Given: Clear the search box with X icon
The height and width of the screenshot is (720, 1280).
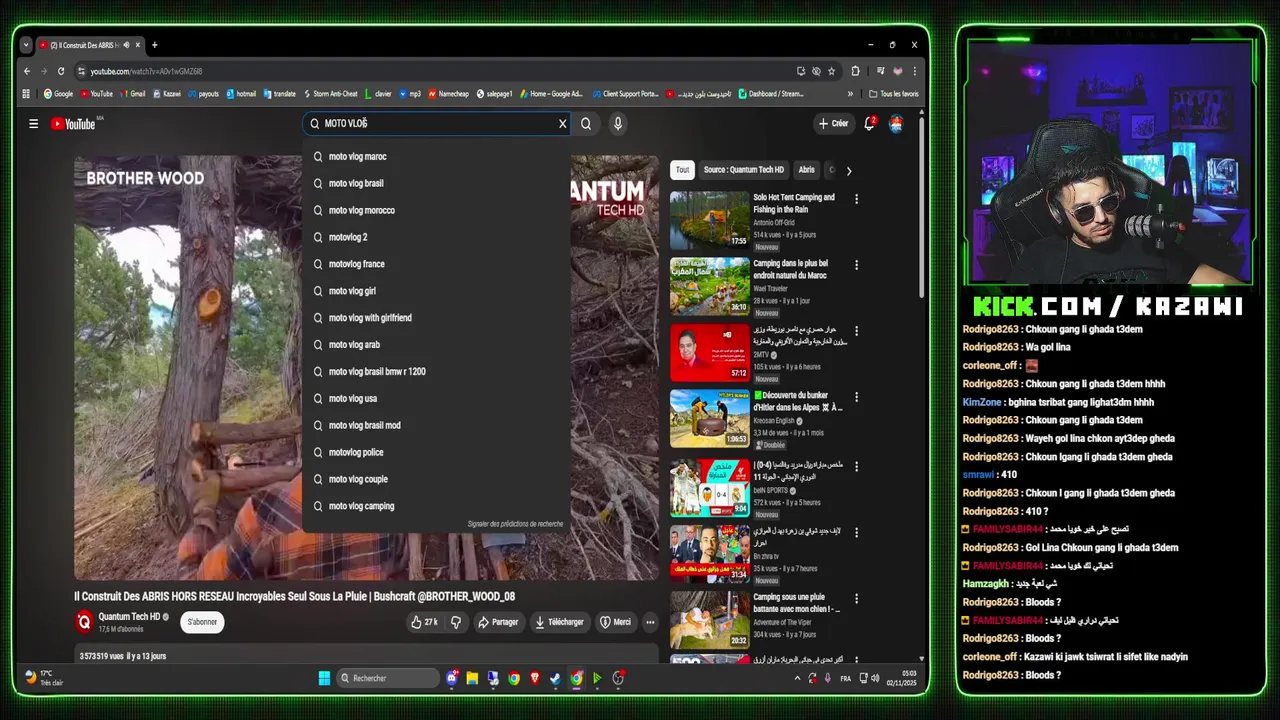Looking at the screenshot, I should click(562, 124).
